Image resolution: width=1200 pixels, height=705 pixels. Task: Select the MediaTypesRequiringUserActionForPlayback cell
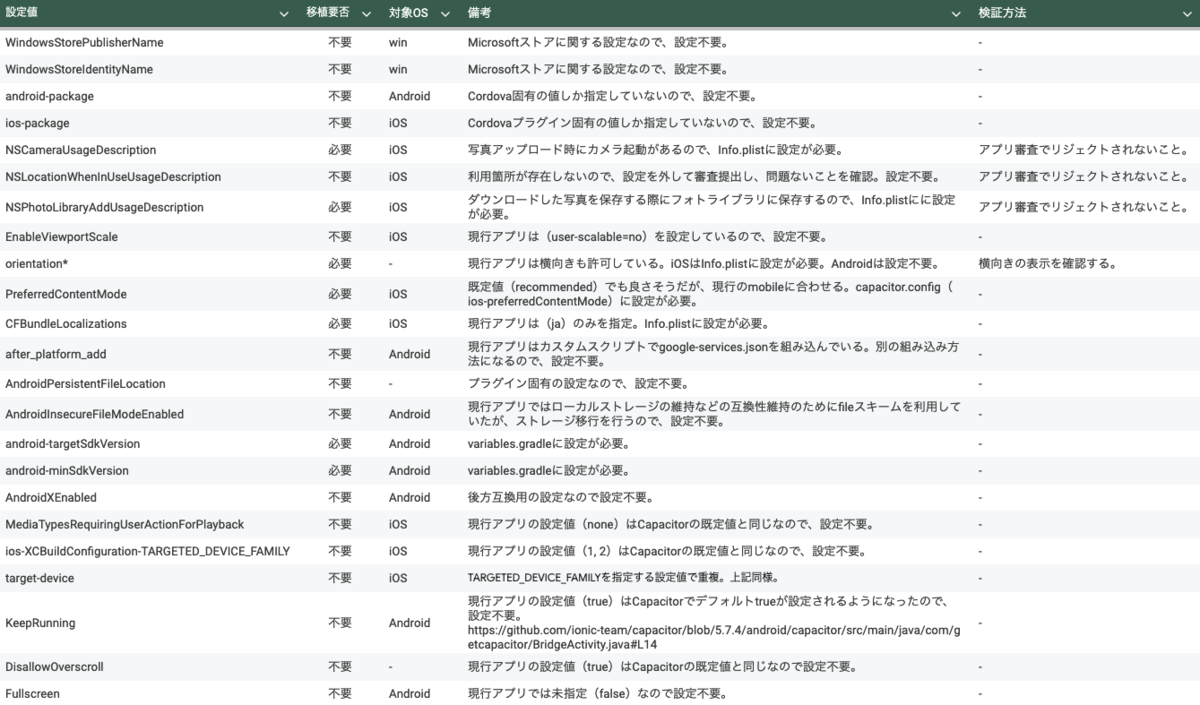pyautogui.click(x=125, y=524)
